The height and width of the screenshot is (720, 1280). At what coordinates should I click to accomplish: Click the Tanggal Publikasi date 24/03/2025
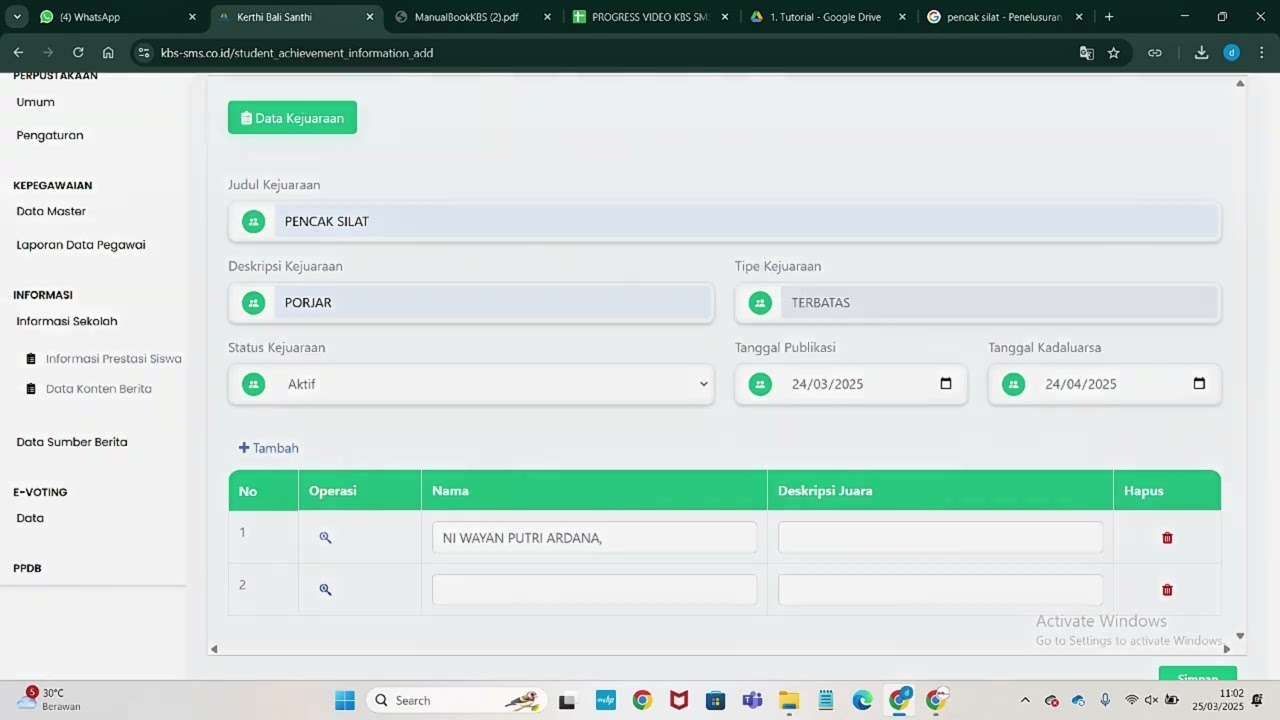coord(827,384)
